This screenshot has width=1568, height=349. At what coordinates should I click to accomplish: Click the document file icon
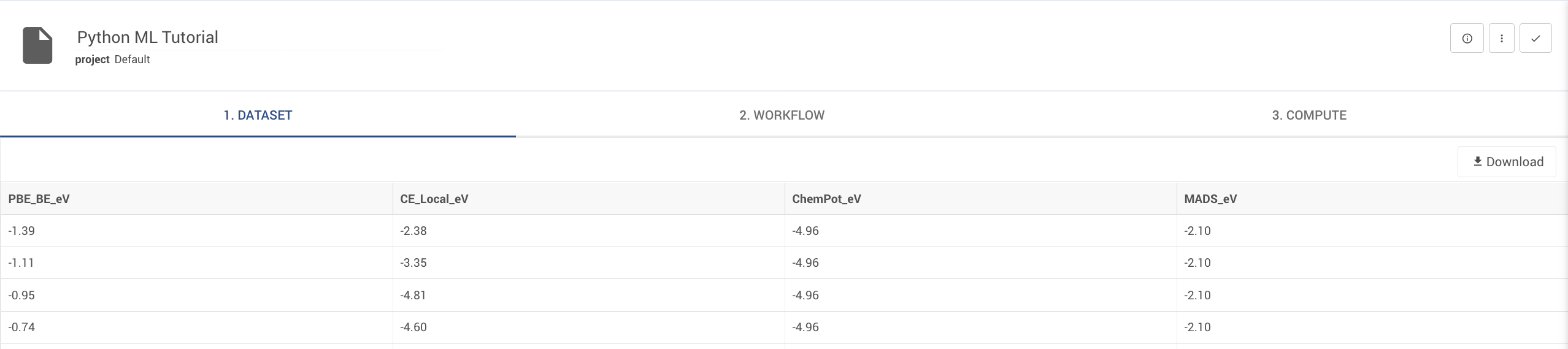pyautogui.click(x=37, y=45)
